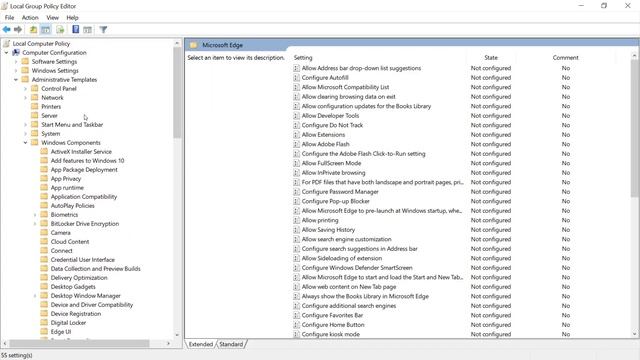Click the Computer Configuration node icon
The image size is (640, 360).
pyautogui.click(x=16, y=53)
